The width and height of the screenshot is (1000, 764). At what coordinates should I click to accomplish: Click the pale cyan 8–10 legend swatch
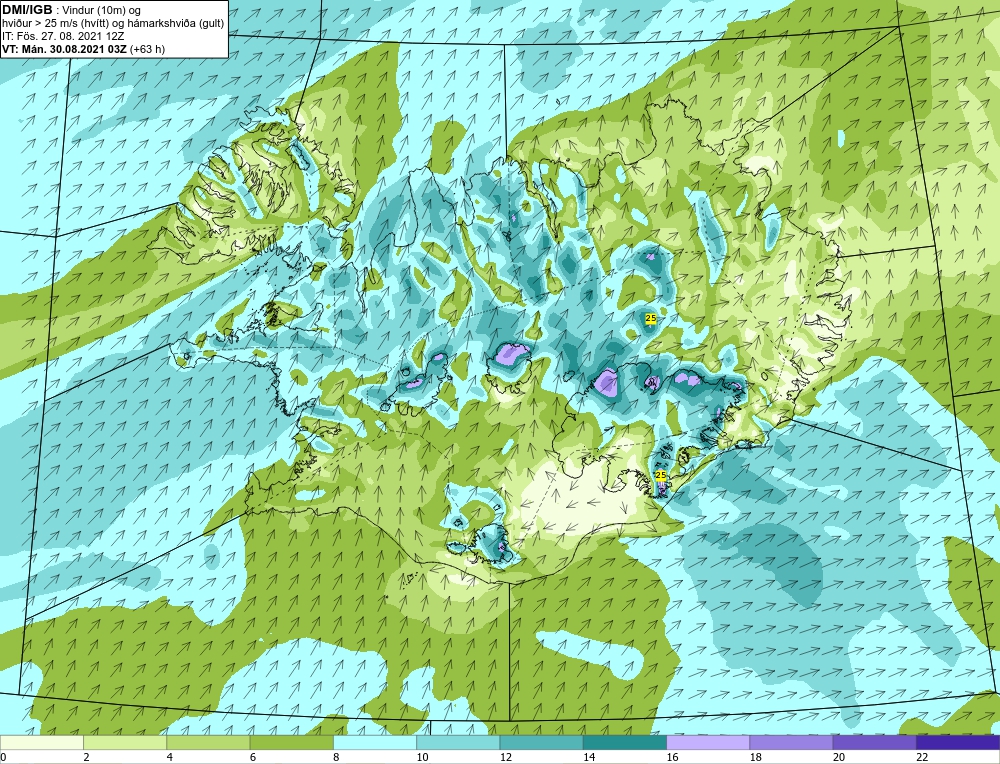tap(375, 742)
